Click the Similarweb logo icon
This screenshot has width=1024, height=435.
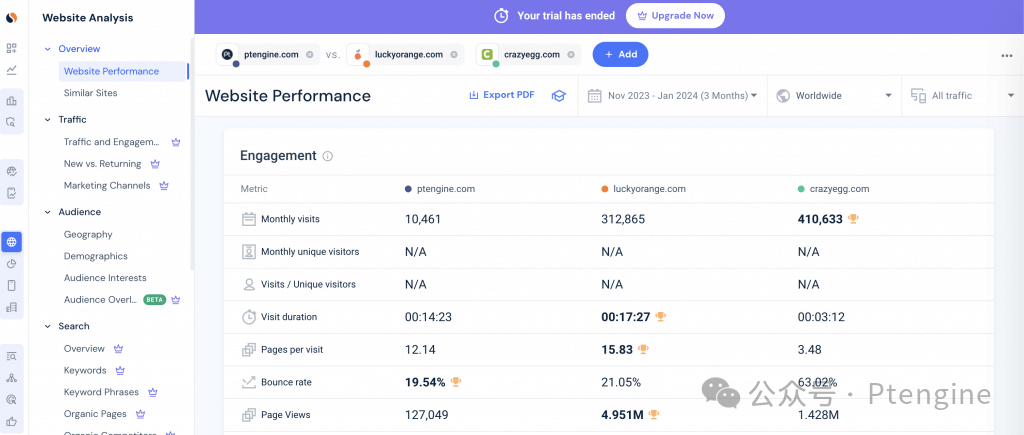point(12,17)
